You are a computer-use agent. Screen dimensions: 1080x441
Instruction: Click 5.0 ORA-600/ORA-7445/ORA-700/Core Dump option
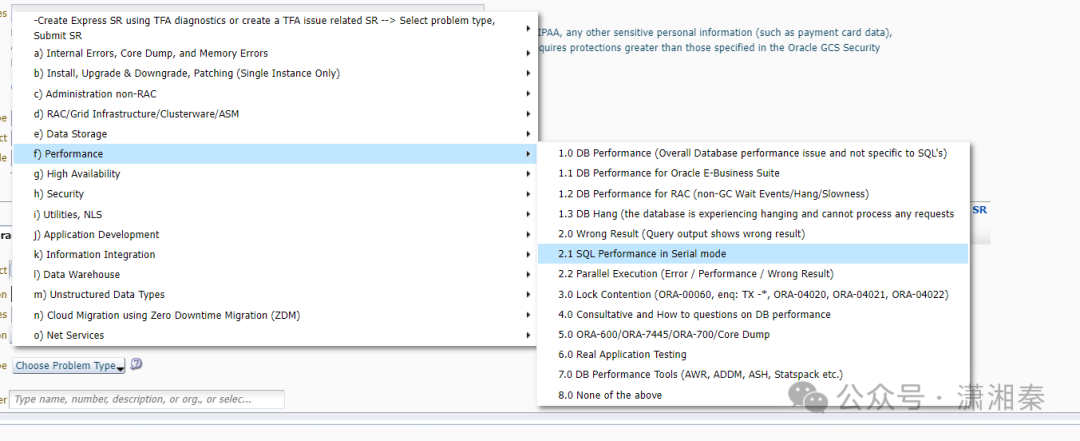click(x=664, y=334)
